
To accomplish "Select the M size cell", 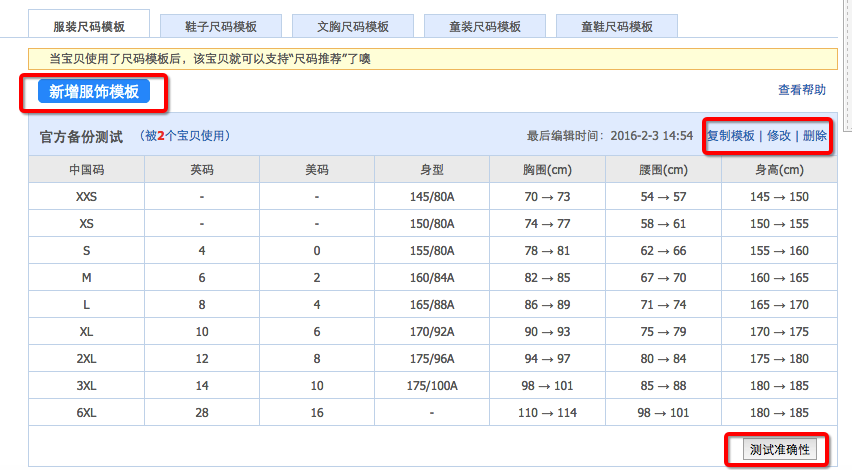I will [x=86, y=278].
